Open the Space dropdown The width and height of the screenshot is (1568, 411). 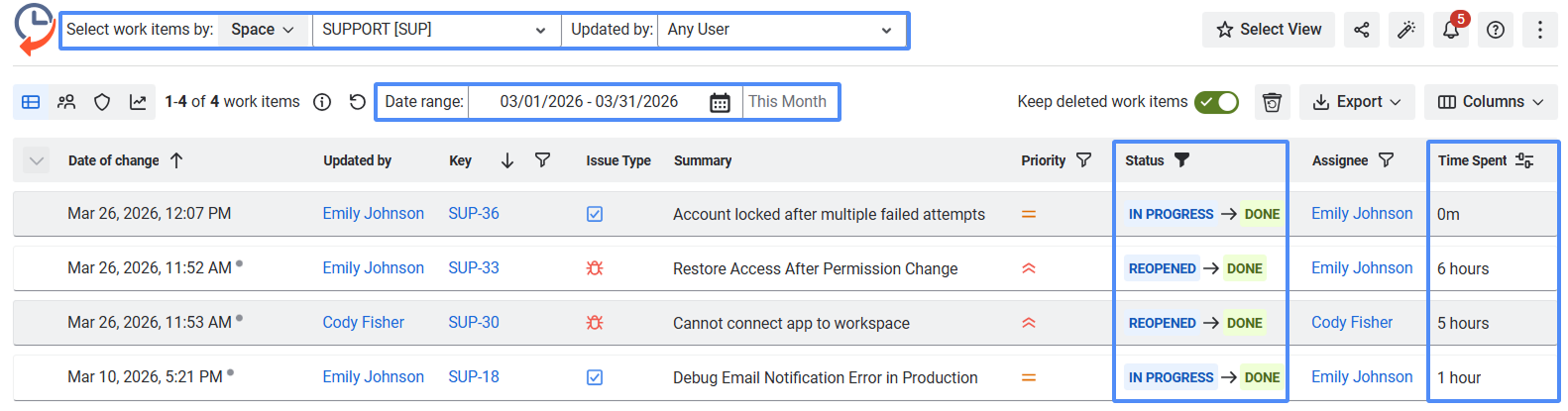(x=262, y=30)
